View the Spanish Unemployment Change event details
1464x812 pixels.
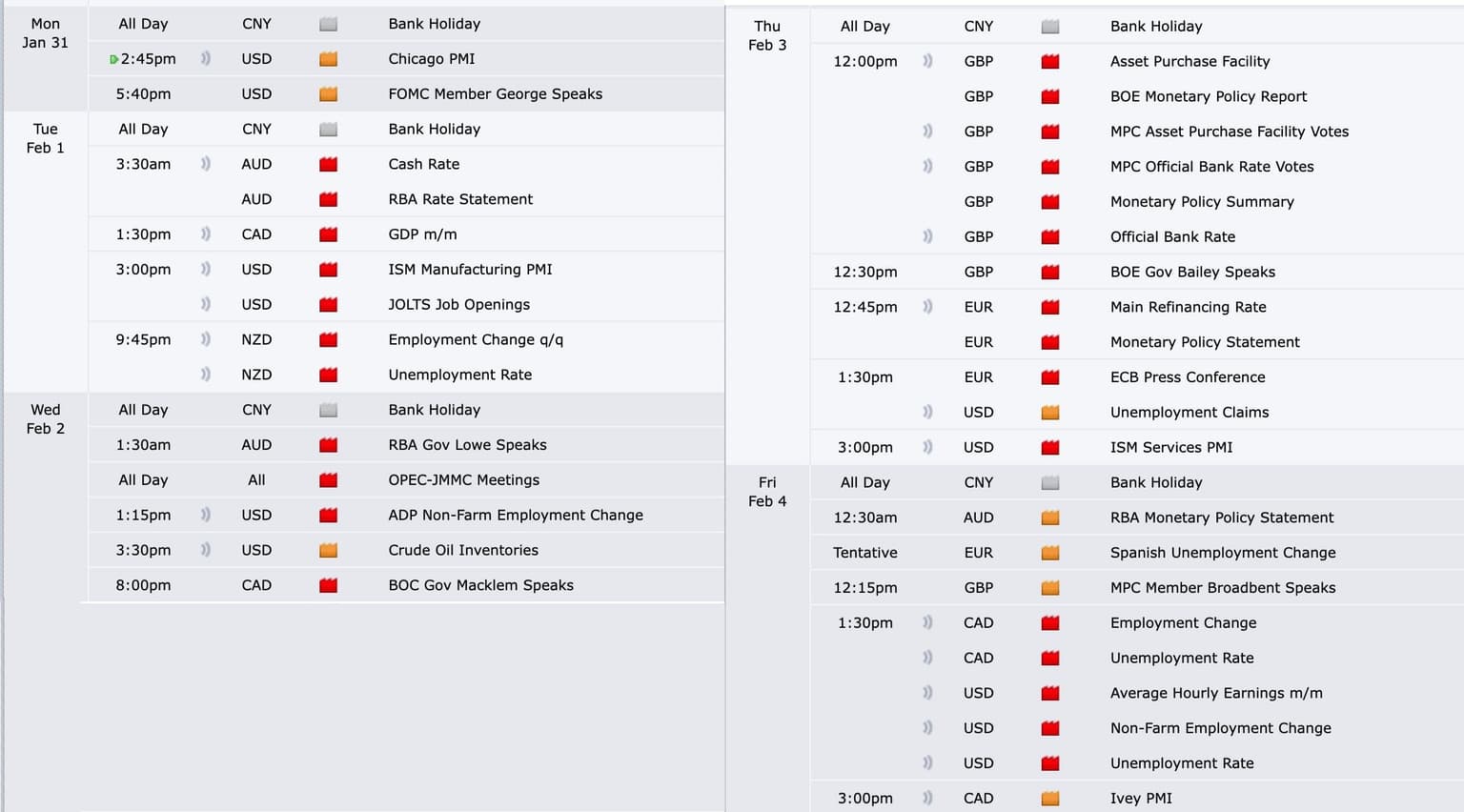click(1222, 553)
